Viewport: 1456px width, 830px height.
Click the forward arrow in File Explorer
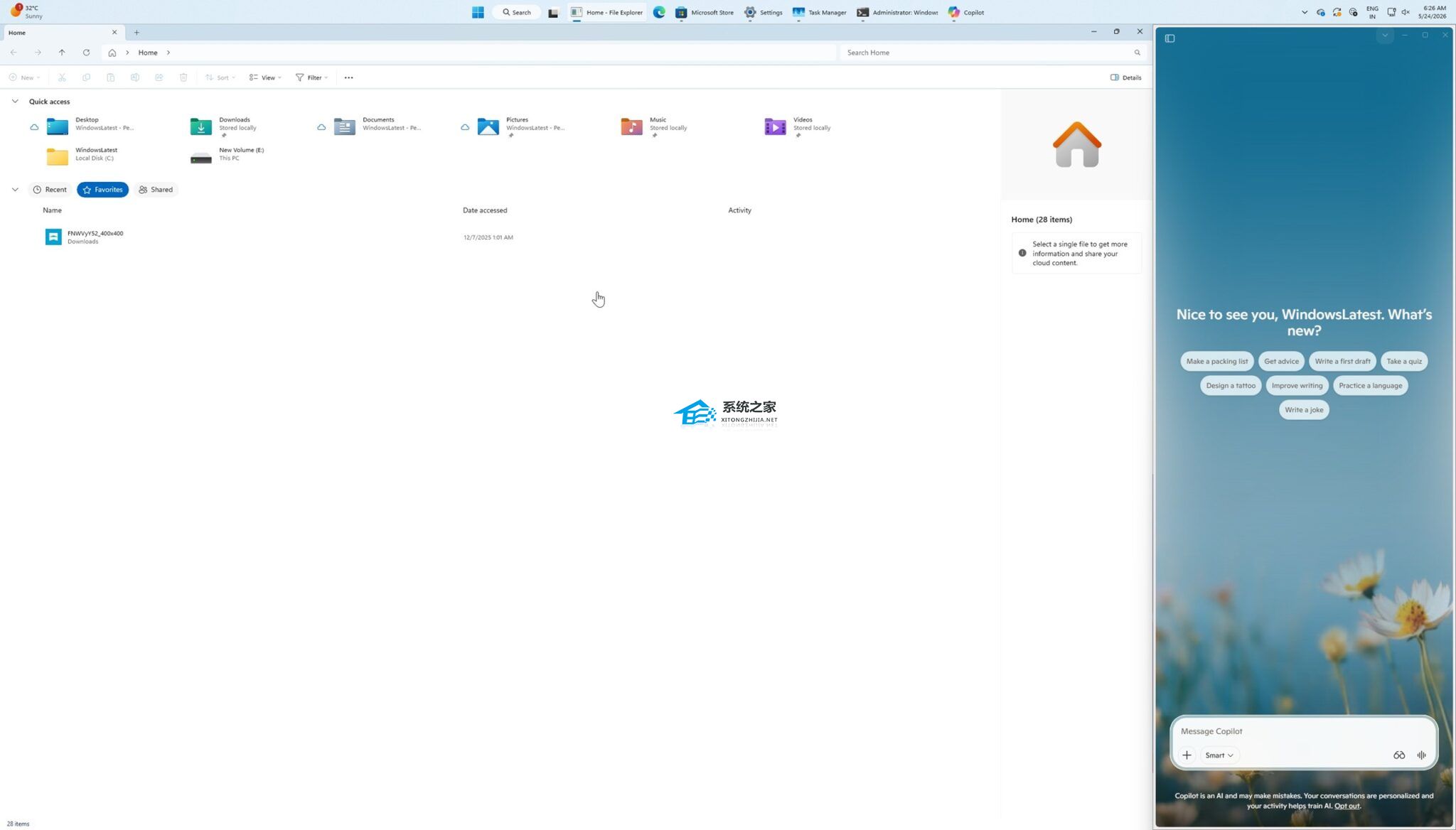[x=38, y=53]
